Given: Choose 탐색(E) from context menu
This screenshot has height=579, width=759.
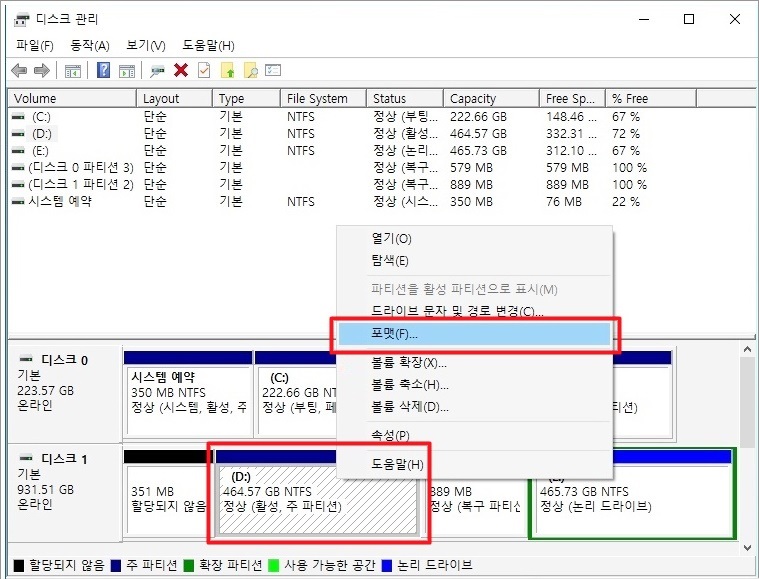Looking at the screenshot, I should point(475,261).
